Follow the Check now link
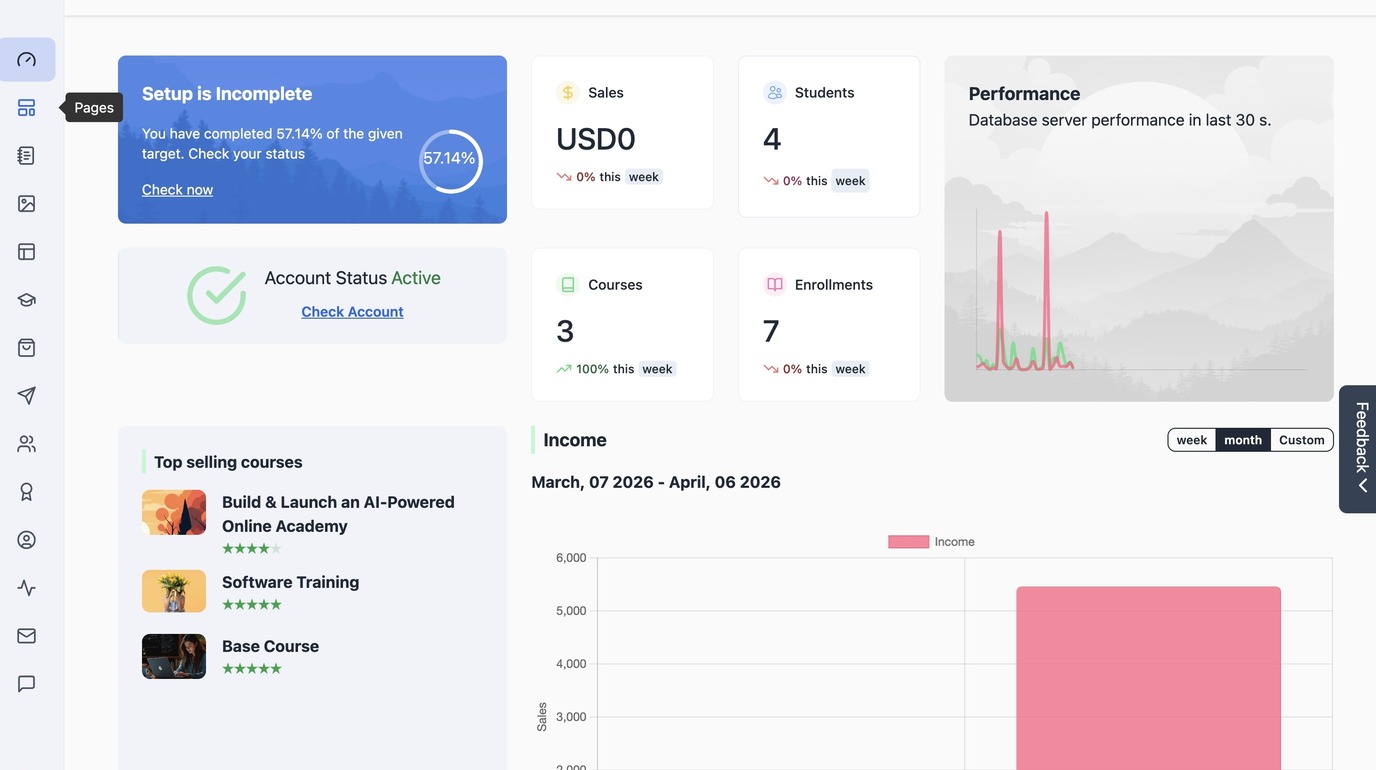The height and width of the screenshot is (770, 1376). pyautogui.click(x=177, y=190)
